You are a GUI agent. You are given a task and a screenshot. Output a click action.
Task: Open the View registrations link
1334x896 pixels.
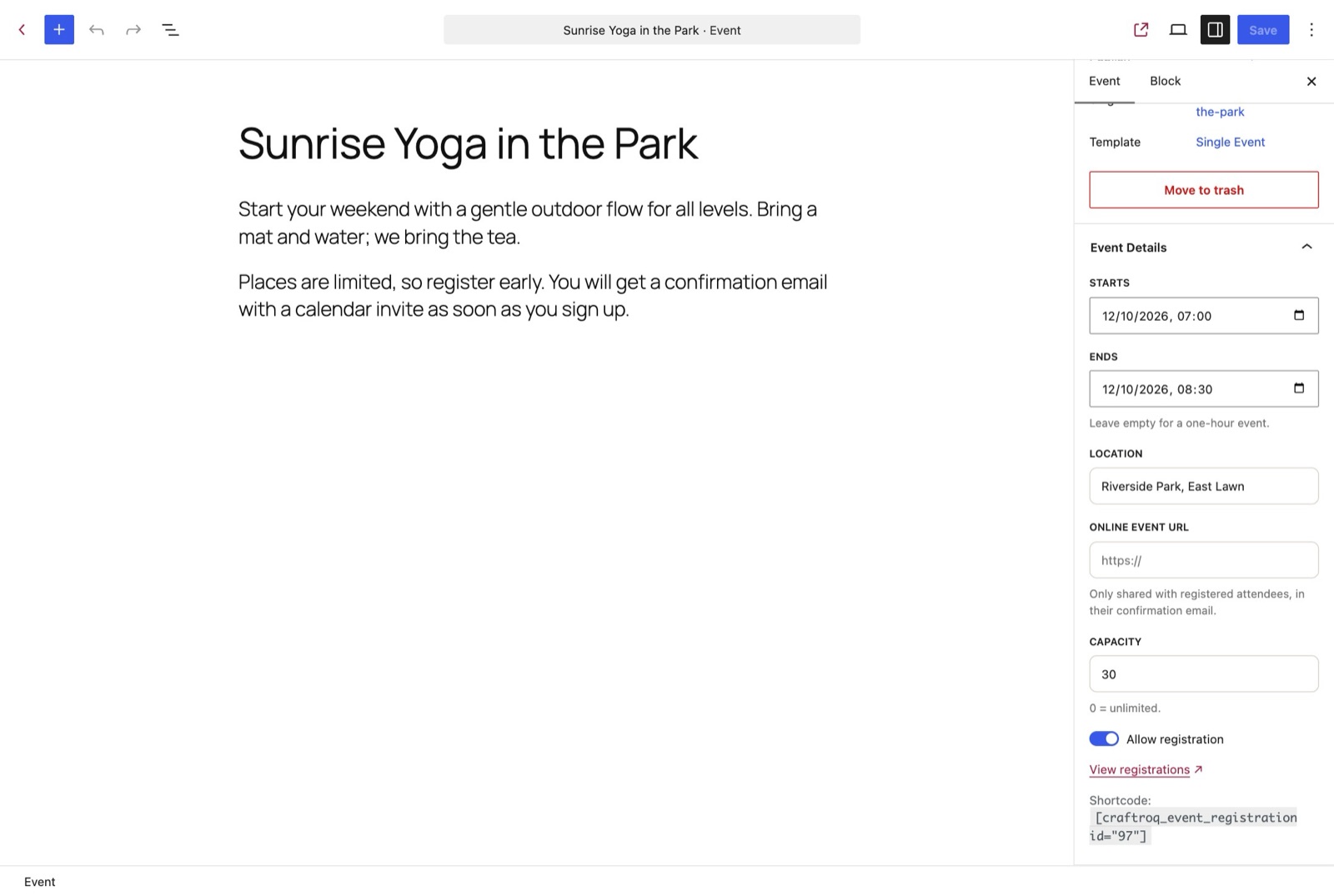click(x=1146, y=769)
